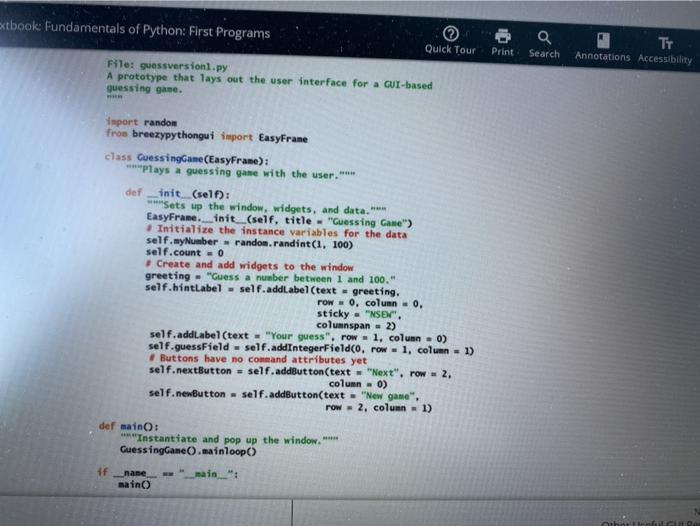The image size is (700, 526).
Task: Click the self.guessField addIntegerField line
Action: [x=311, y=349]
